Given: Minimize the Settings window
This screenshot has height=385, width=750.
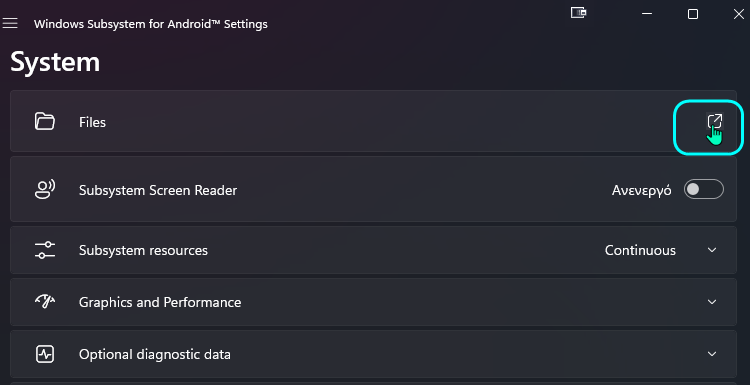Looking at the screenshot, I should 647,14.
